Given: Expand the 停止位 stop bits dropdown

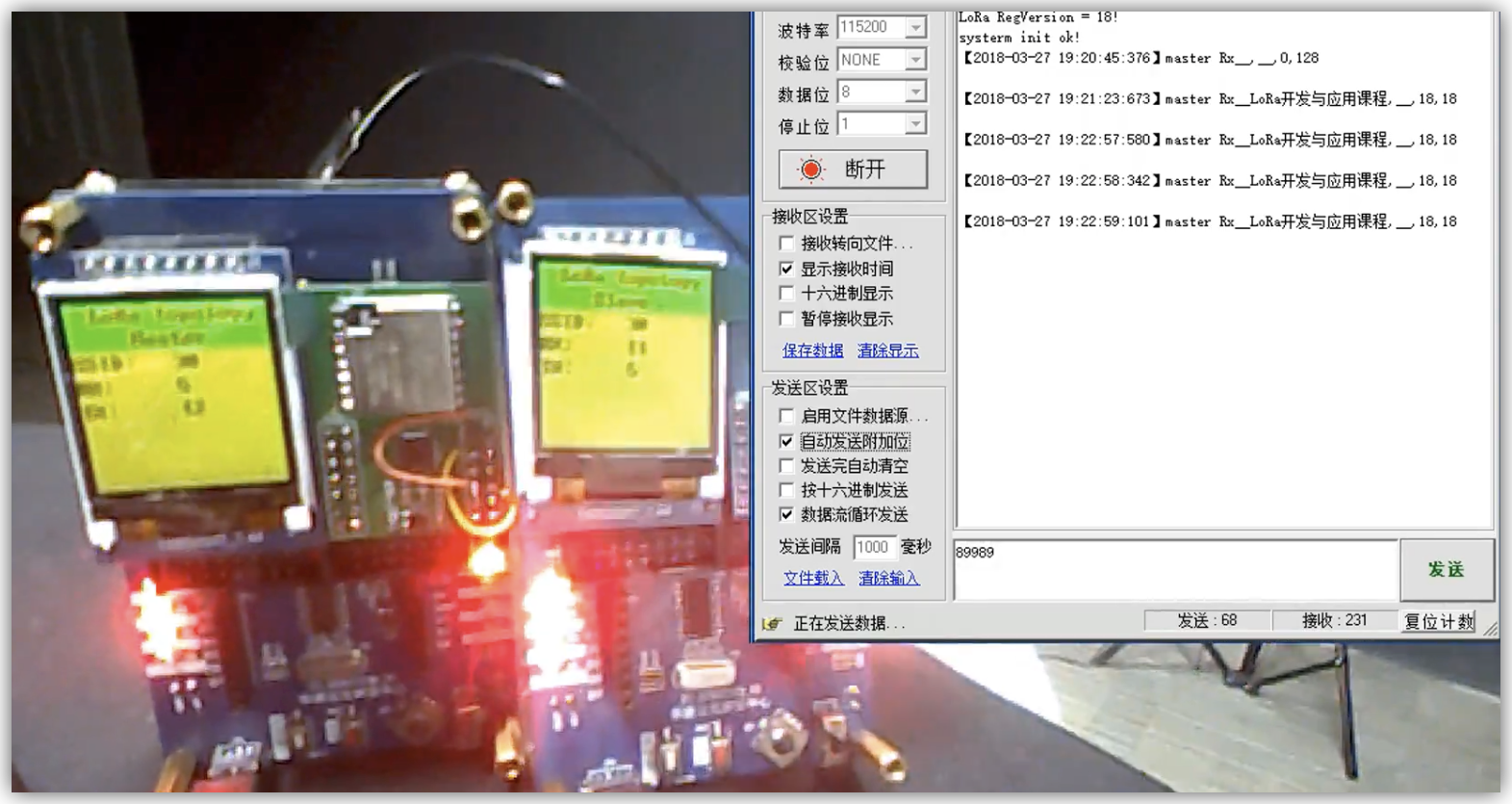Looking at the screenshot, I should pos(915,123).
